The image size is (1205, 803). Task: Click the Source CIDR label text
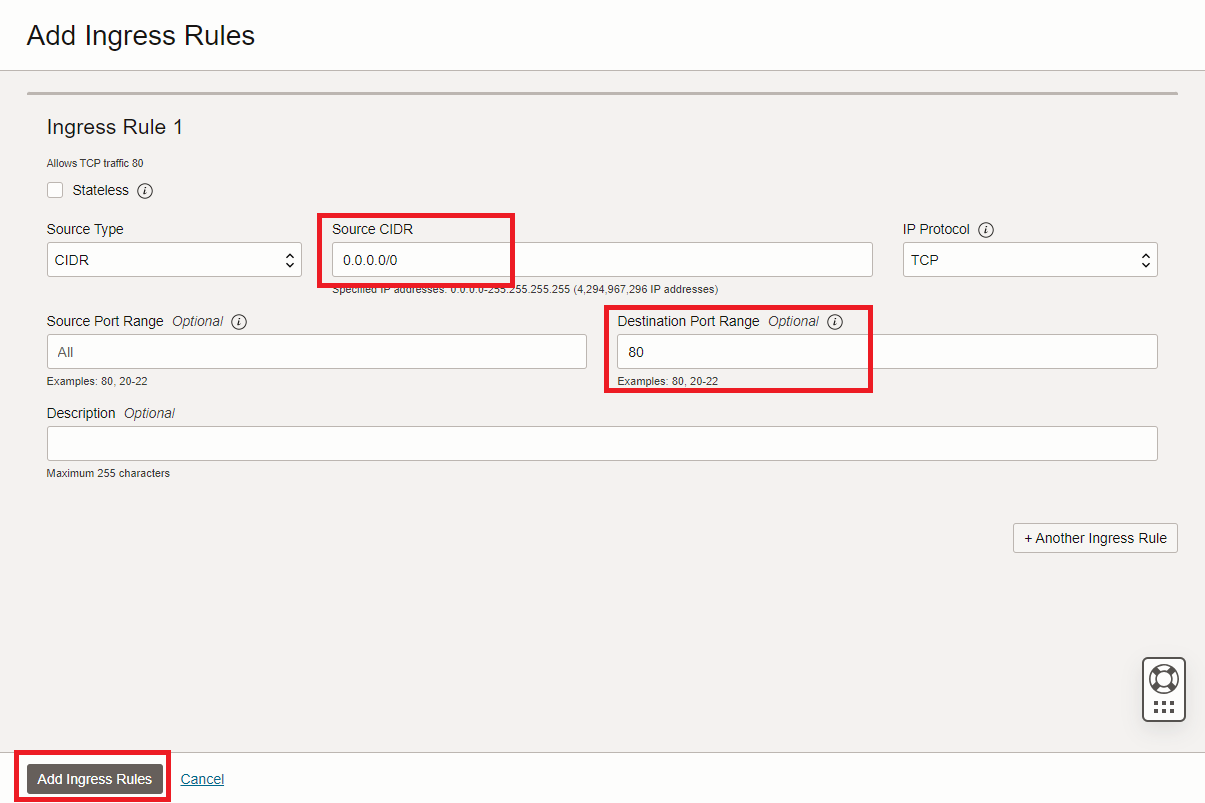pos(372,229)
